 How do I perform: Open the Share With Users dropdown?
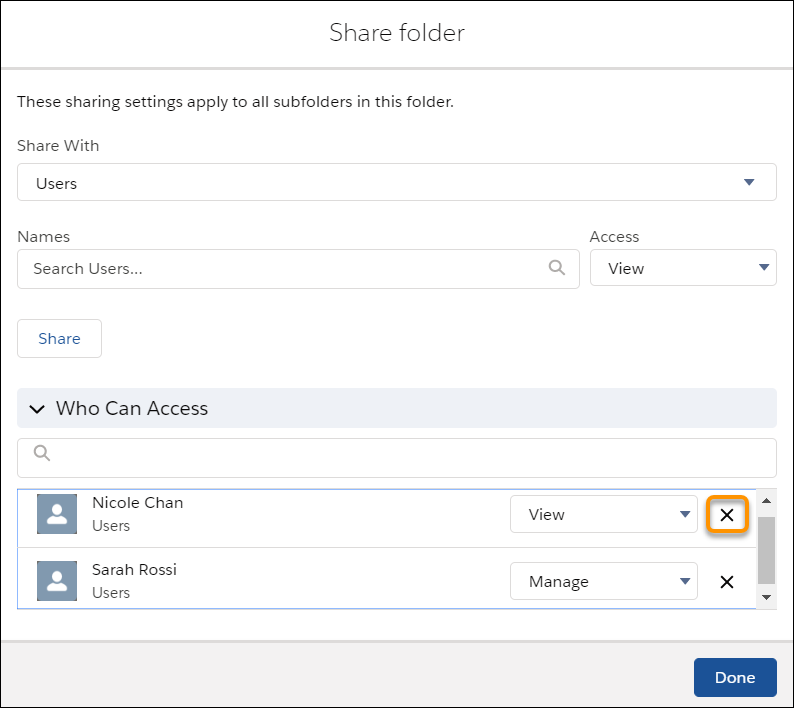[396, 182]
